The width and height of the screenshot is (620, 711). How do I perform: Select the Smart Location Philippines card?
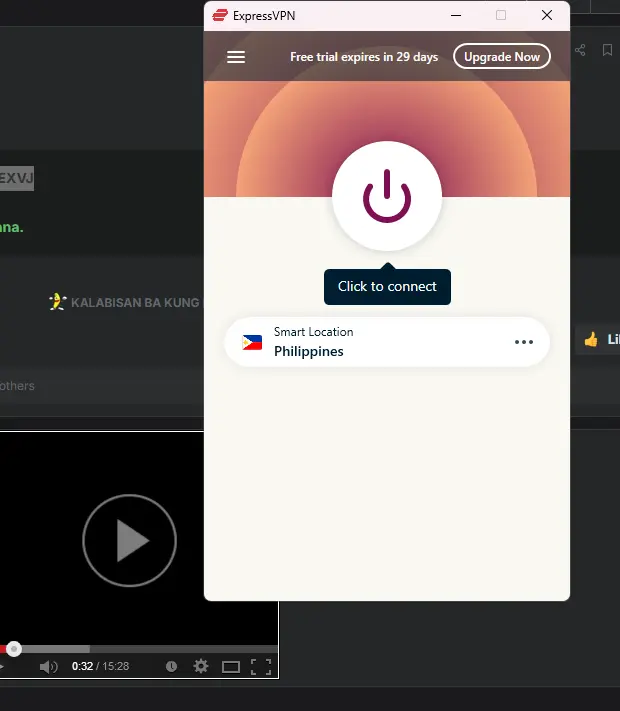click(387, 342)
